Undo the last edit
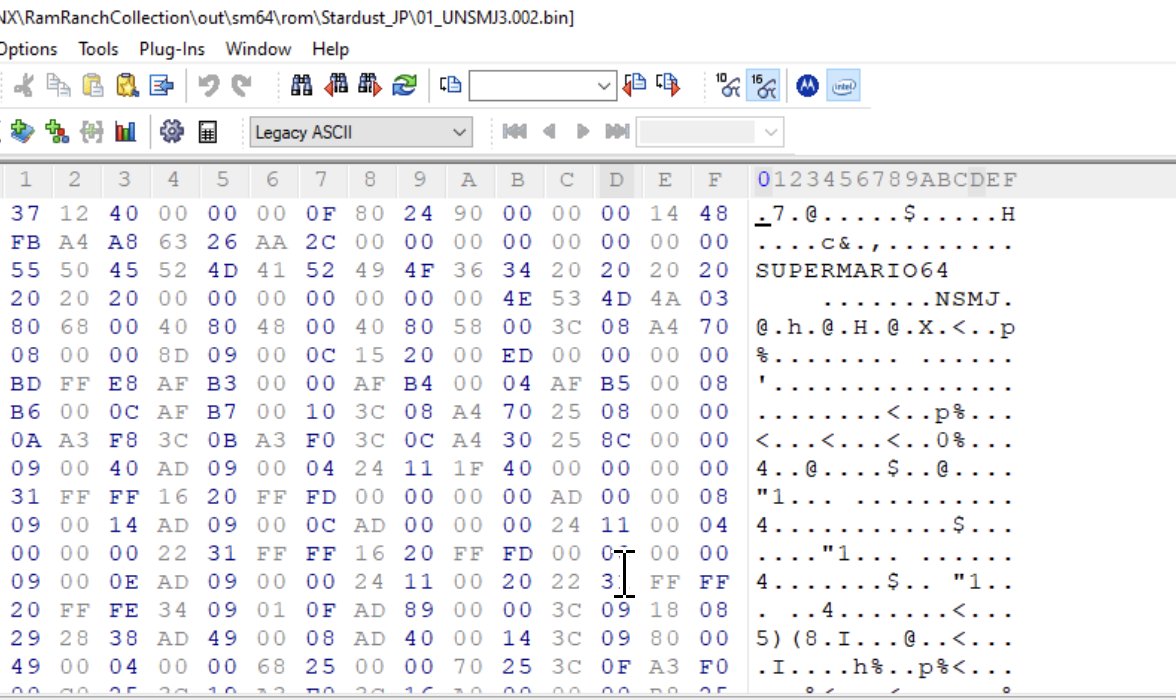Screen dimensions: 1176x700 [x=208, y=86]
